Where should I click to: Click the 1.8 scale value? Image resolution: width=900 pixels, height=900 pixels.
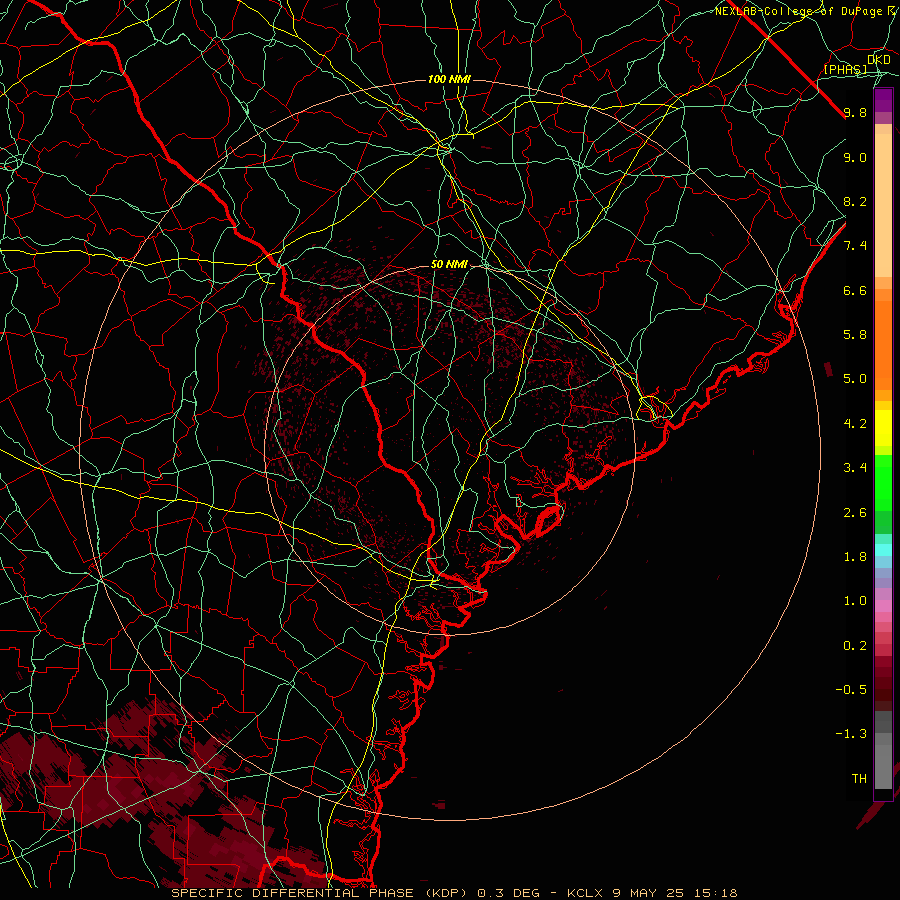855,557
